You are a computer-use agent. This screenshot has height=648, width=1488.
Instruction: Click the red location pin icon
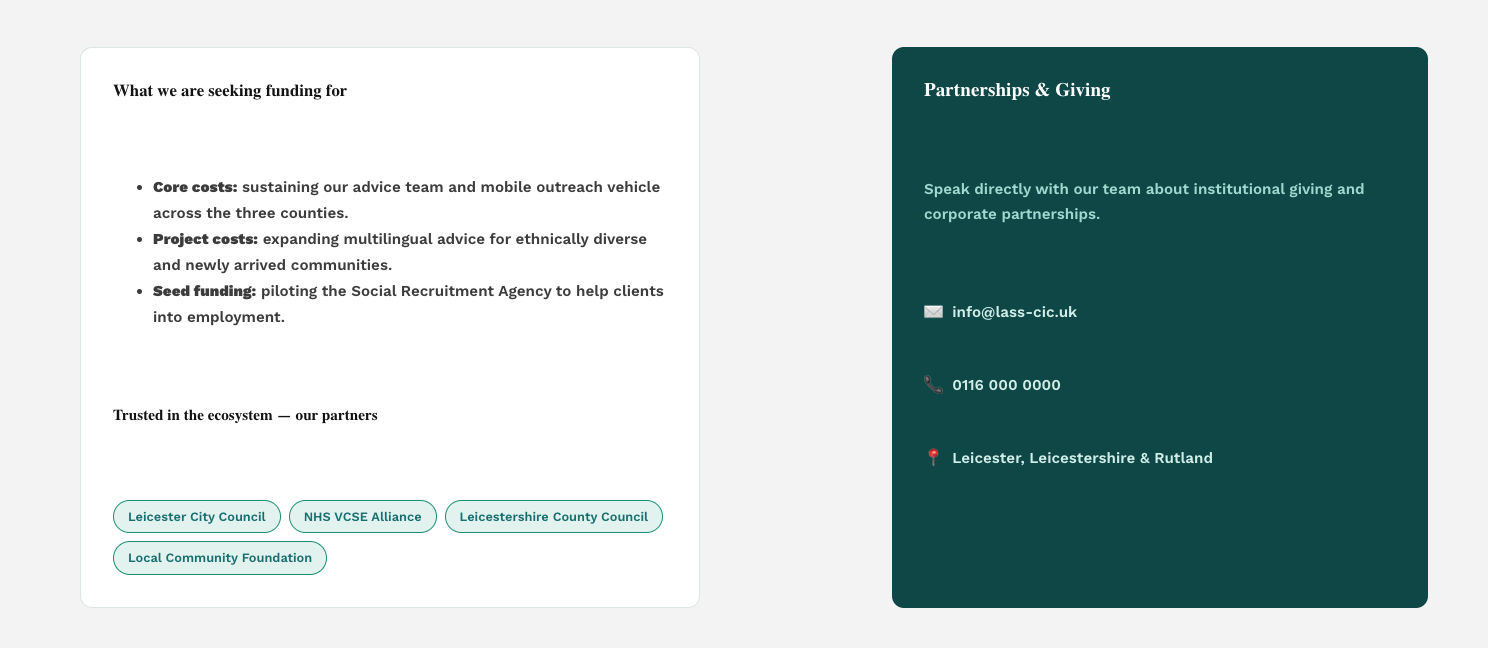click(933, 458)
